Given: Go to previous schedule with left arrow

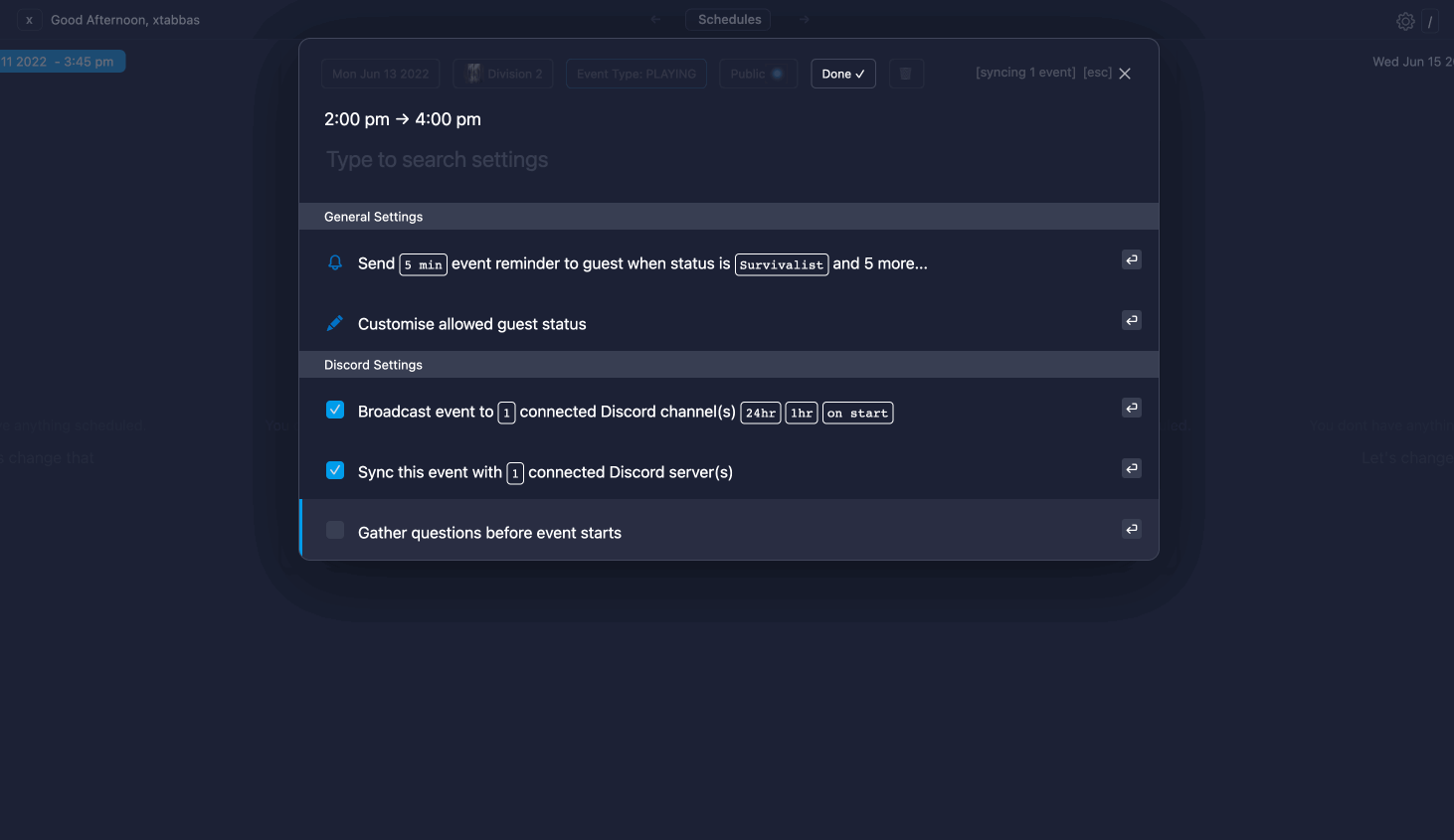Looking at the screenshot, I should point(655,19).
